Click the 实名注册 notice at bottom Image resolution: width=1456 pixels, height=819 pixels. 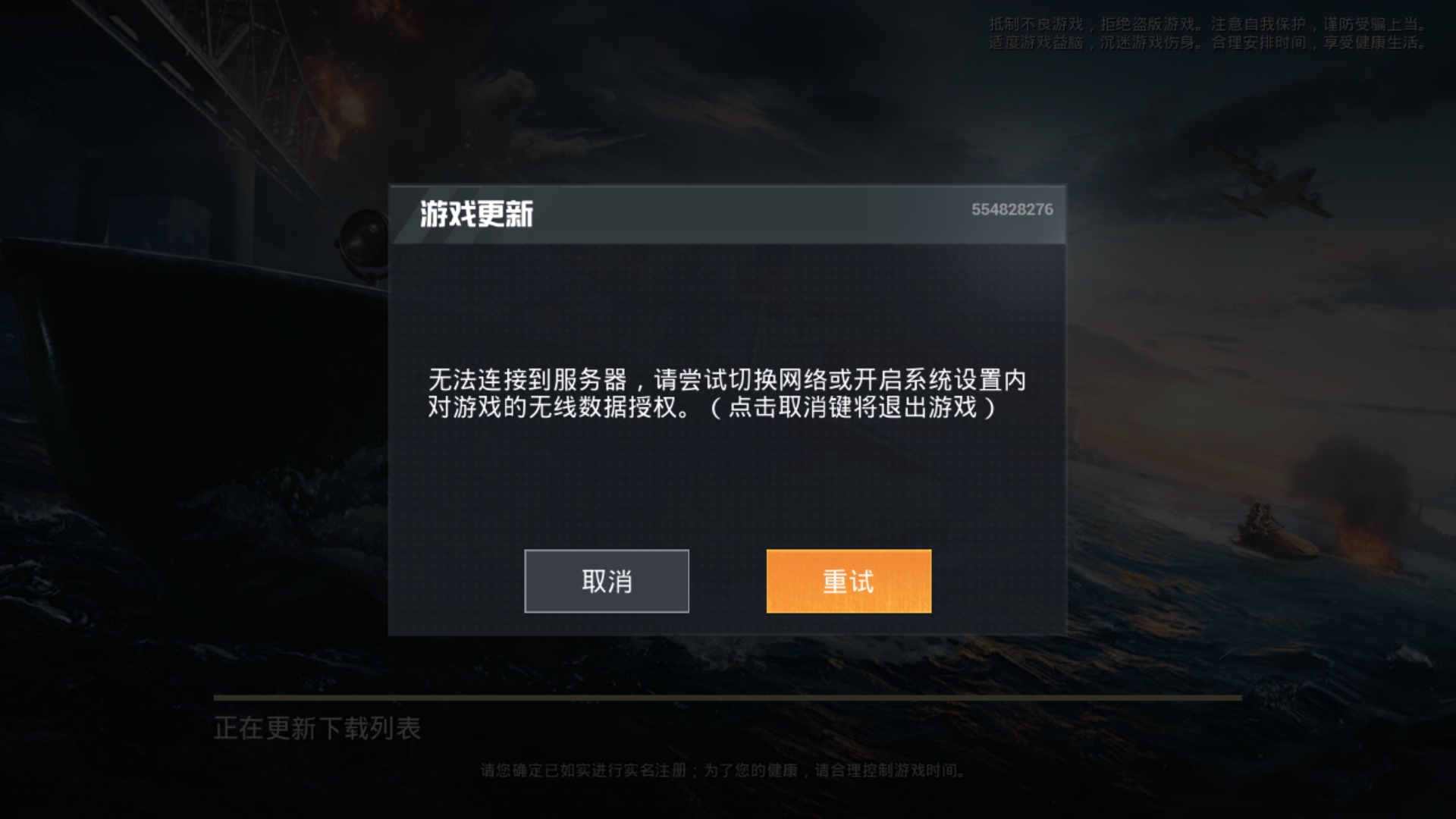click(x=723, y=770)
